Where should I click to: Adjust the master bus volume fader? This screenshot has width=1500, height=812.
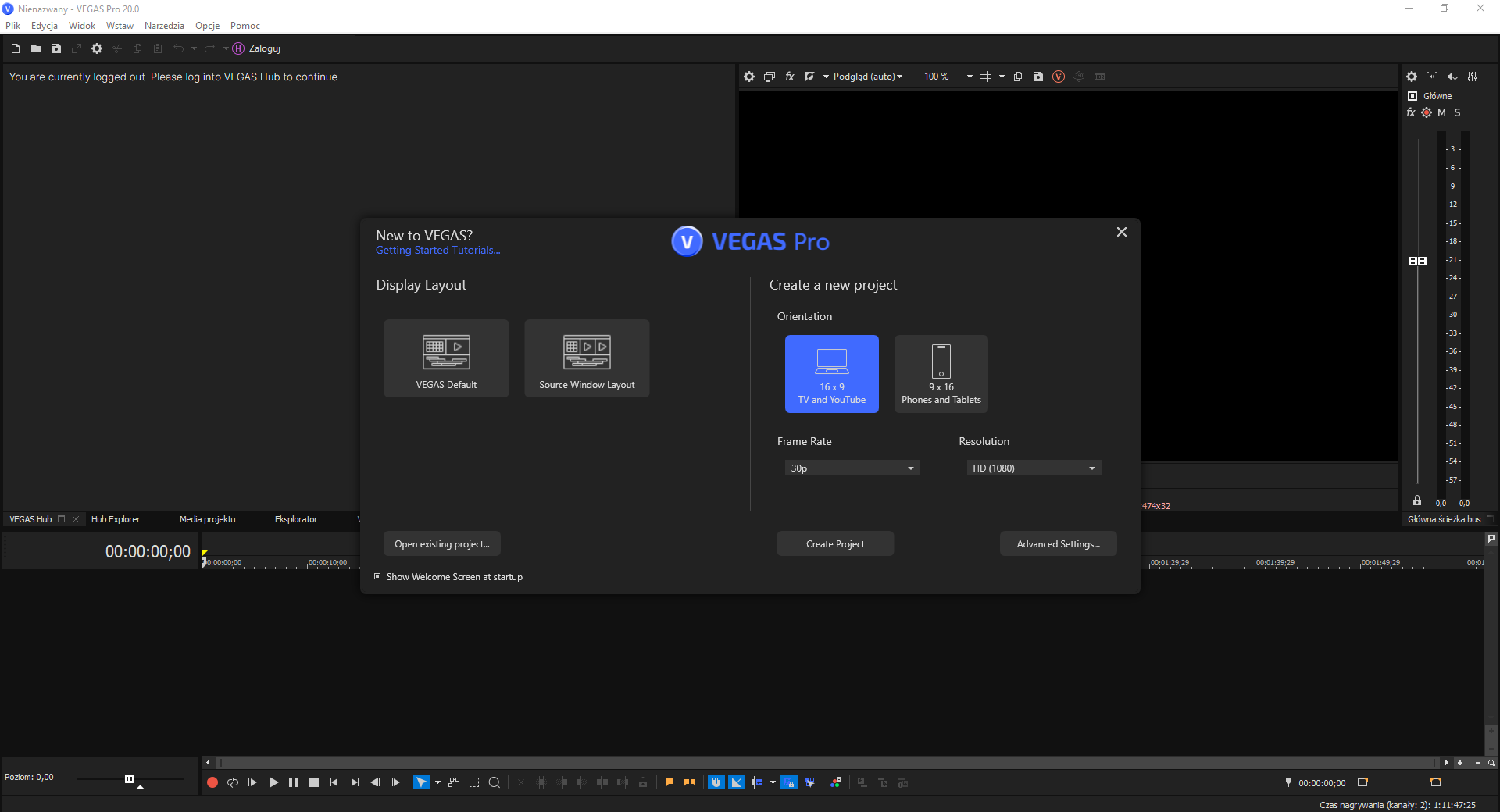(x=1417, y=261)
